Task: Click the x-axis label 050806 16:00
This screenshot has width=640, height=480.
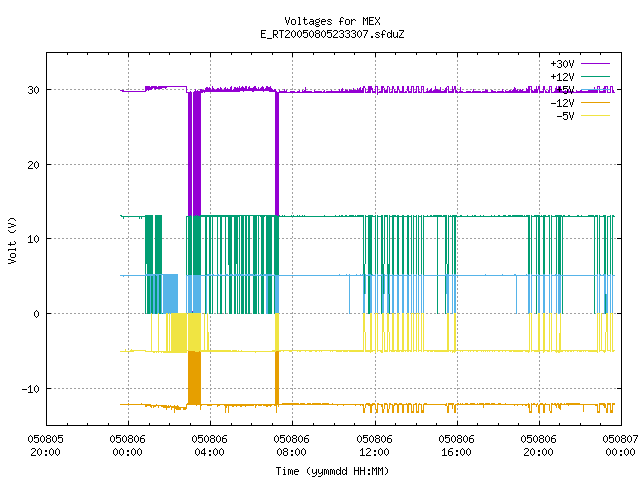Action: coord(456,445)
